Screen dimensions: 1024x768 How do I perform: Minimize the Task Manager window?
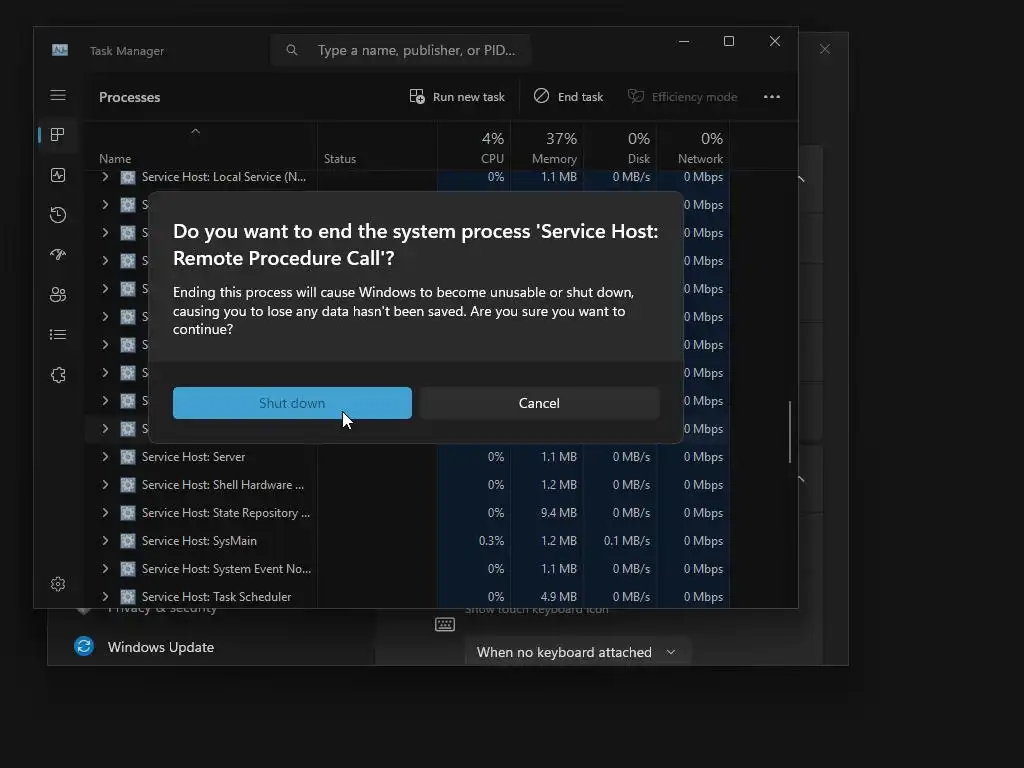click(x=684, y=41)
